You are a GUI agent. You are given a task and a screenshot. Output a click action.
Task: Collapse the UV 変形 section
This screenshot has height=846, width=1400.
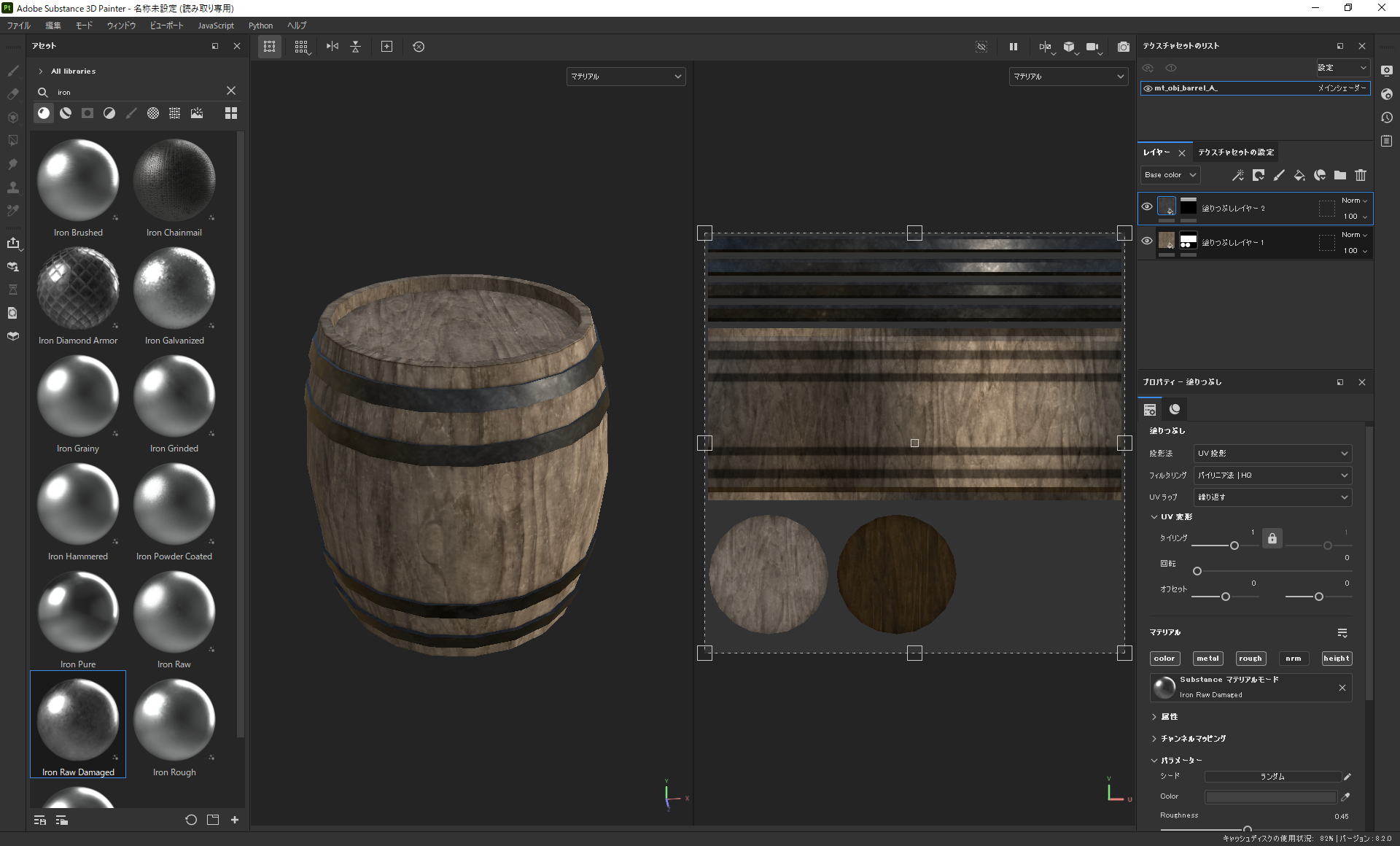(x=1154, y=517)
